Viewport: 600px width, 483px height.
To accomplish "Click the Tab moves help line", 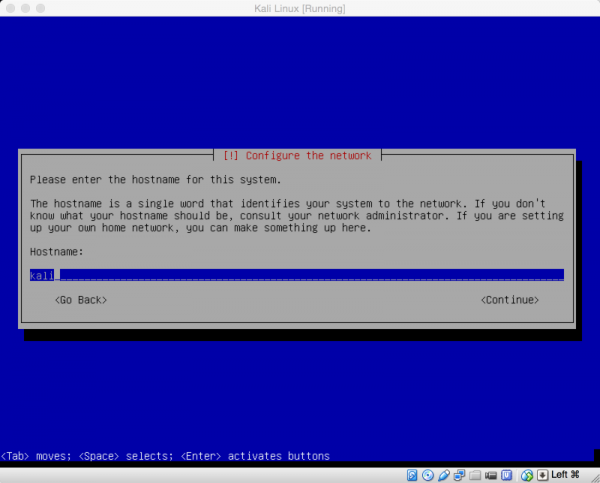I will tap(165, 456).
